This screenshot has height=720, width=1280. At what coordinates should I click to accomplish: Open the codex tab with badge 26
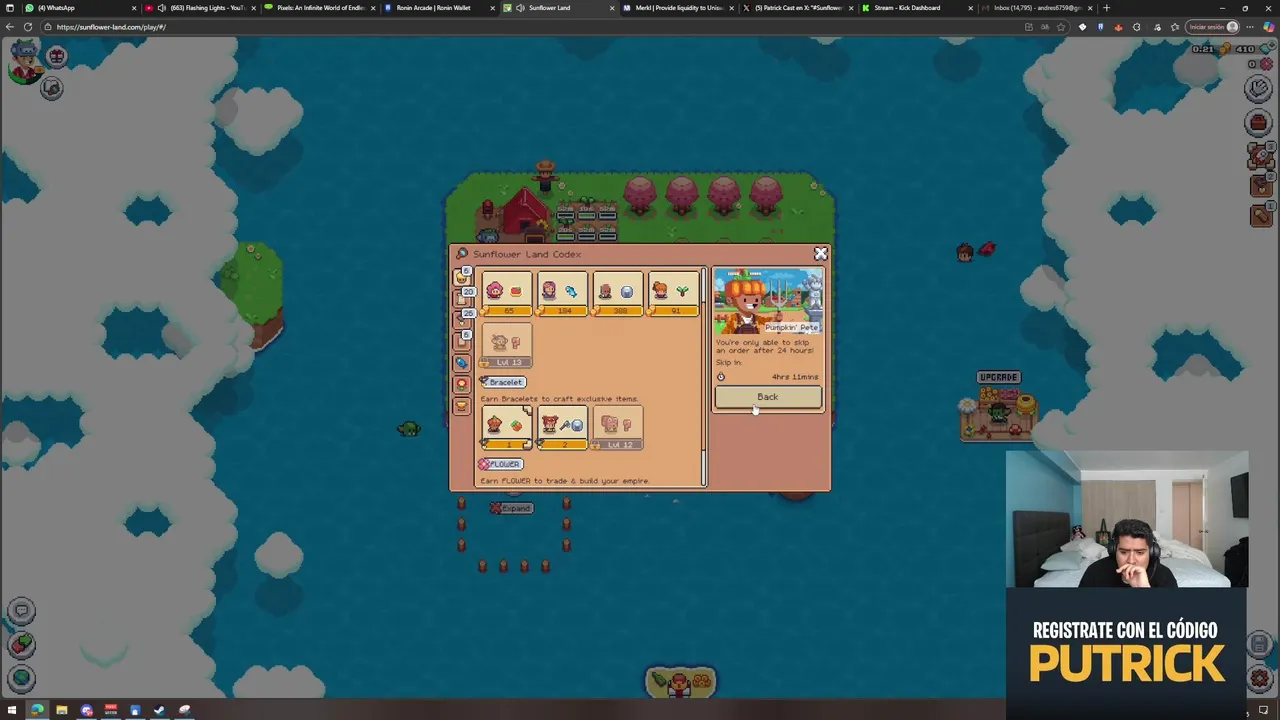tap(462, 319)
